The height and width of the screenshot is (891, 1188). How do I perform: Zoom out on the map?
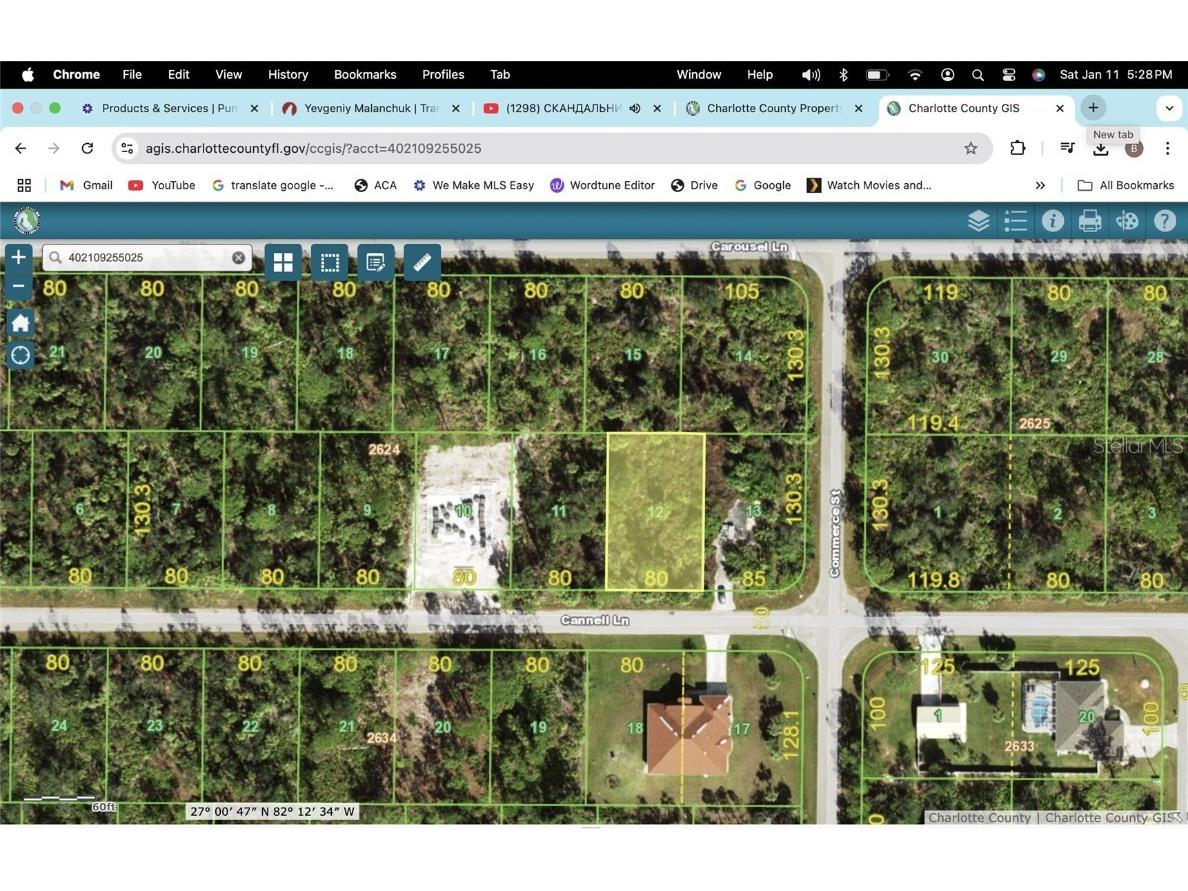18,286
